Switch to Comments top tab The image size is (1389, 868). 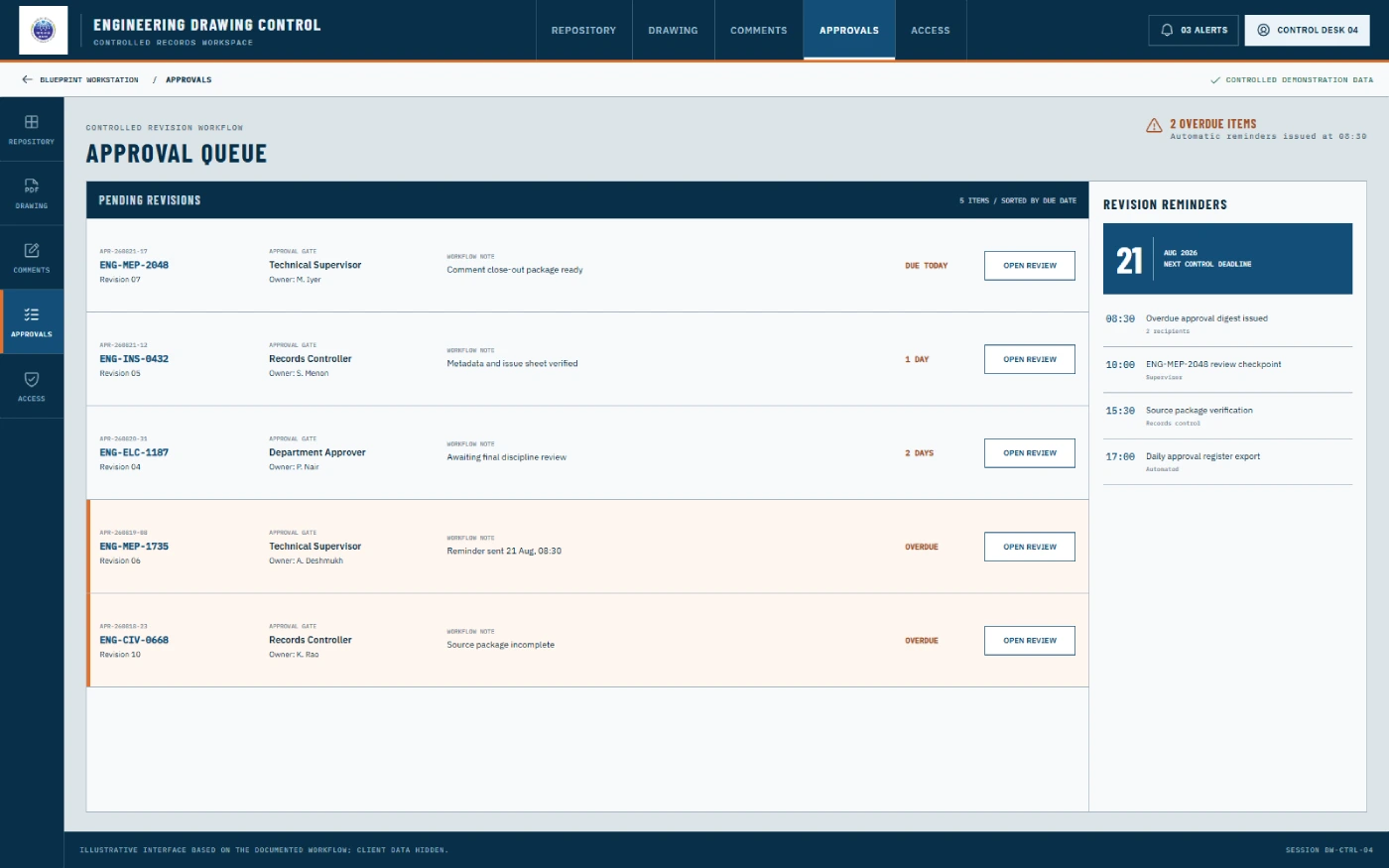759,31
